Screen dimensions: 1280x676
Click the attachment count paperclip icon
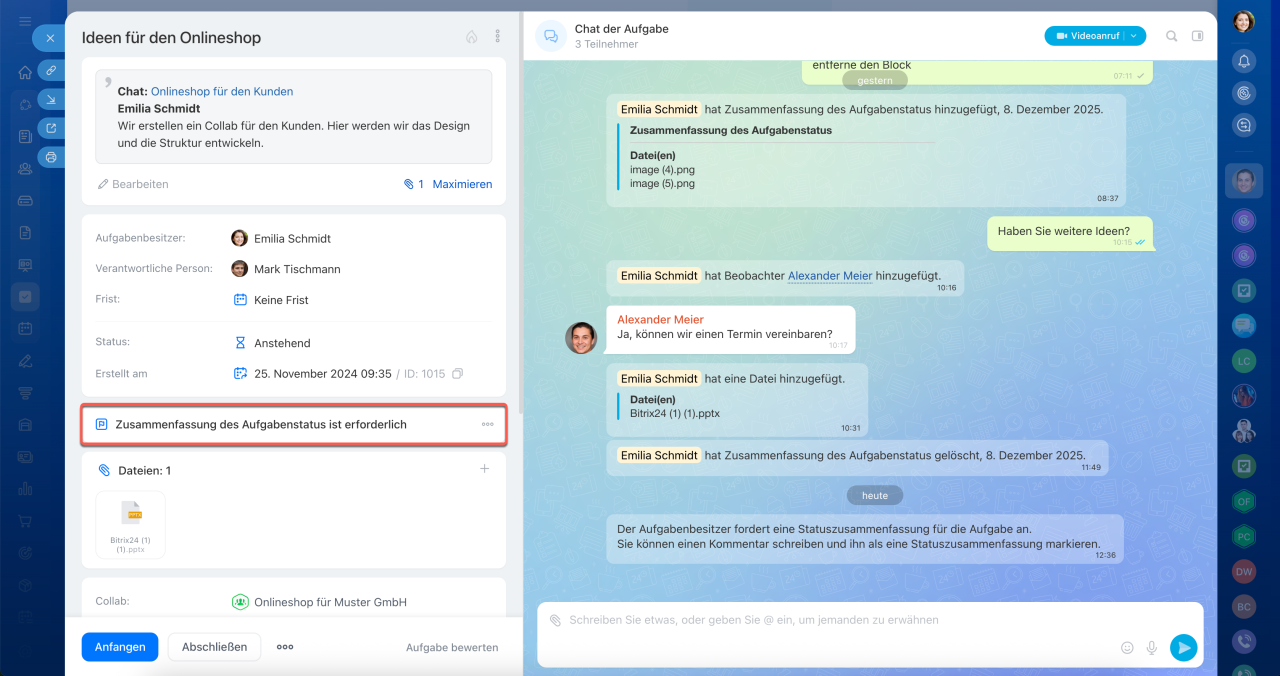pos(413,184)
